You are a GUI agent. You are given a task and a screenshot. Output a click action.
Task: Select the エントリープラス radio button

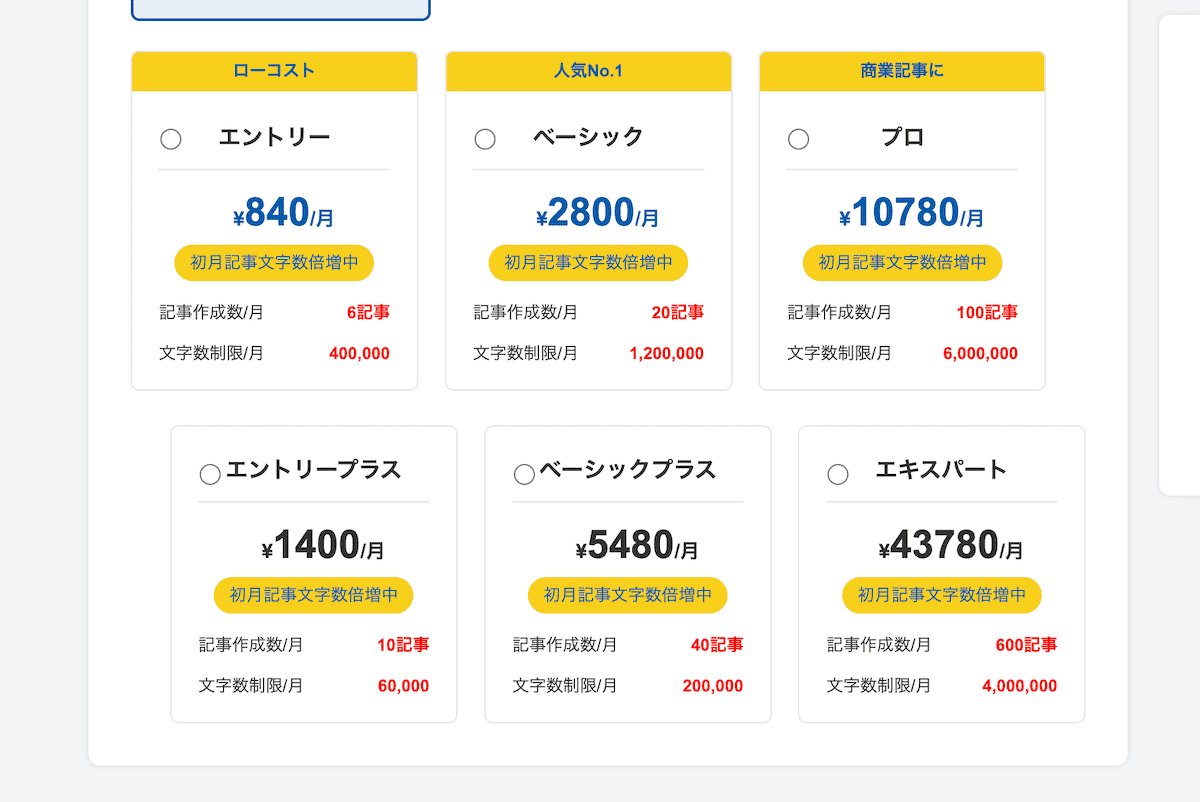pyautogui.click(x=210, y=474)
